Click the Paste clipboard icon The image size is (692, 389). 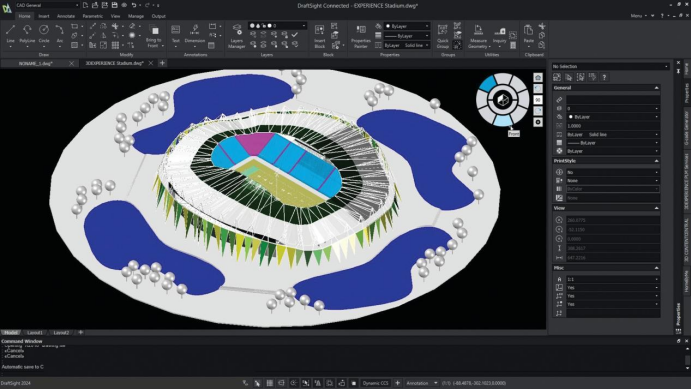pos(528,34)
